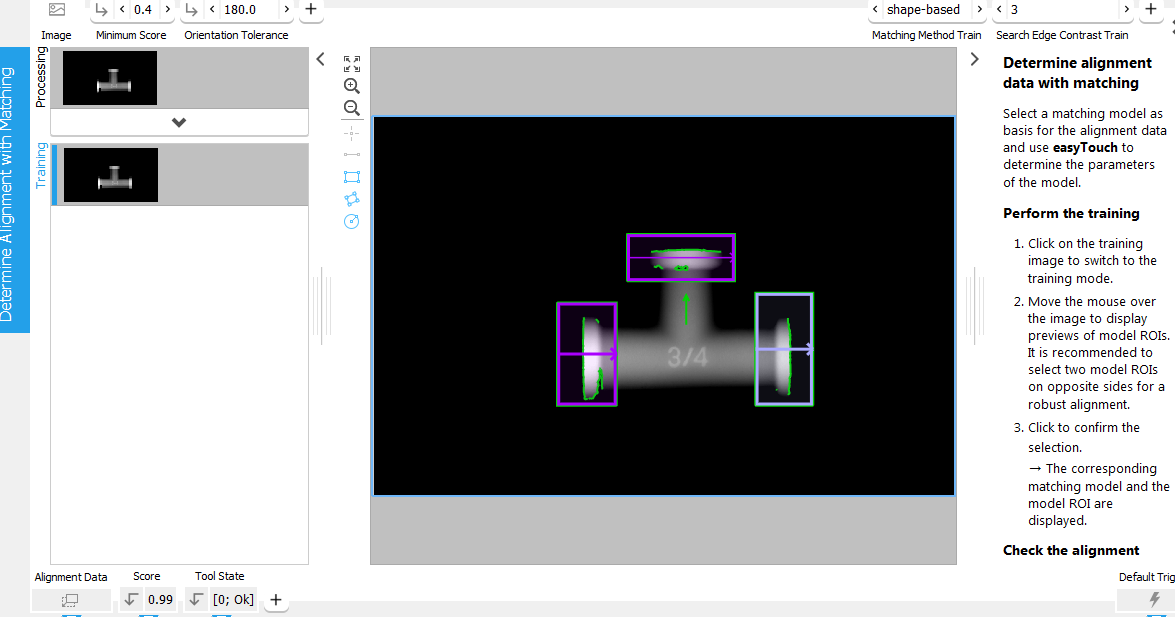Viewport: 1175px width, 617px height.
Task: Decrease Minimum Score with left chevron
Action: [122, 10]
